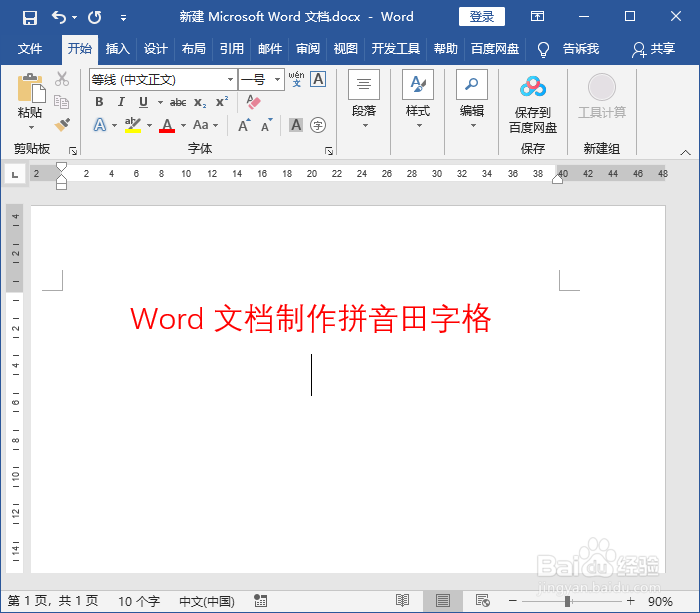Open the 百度网盘 tab
Screen dimensions: 700x613
pyautogui.click(x=495, y=49)
